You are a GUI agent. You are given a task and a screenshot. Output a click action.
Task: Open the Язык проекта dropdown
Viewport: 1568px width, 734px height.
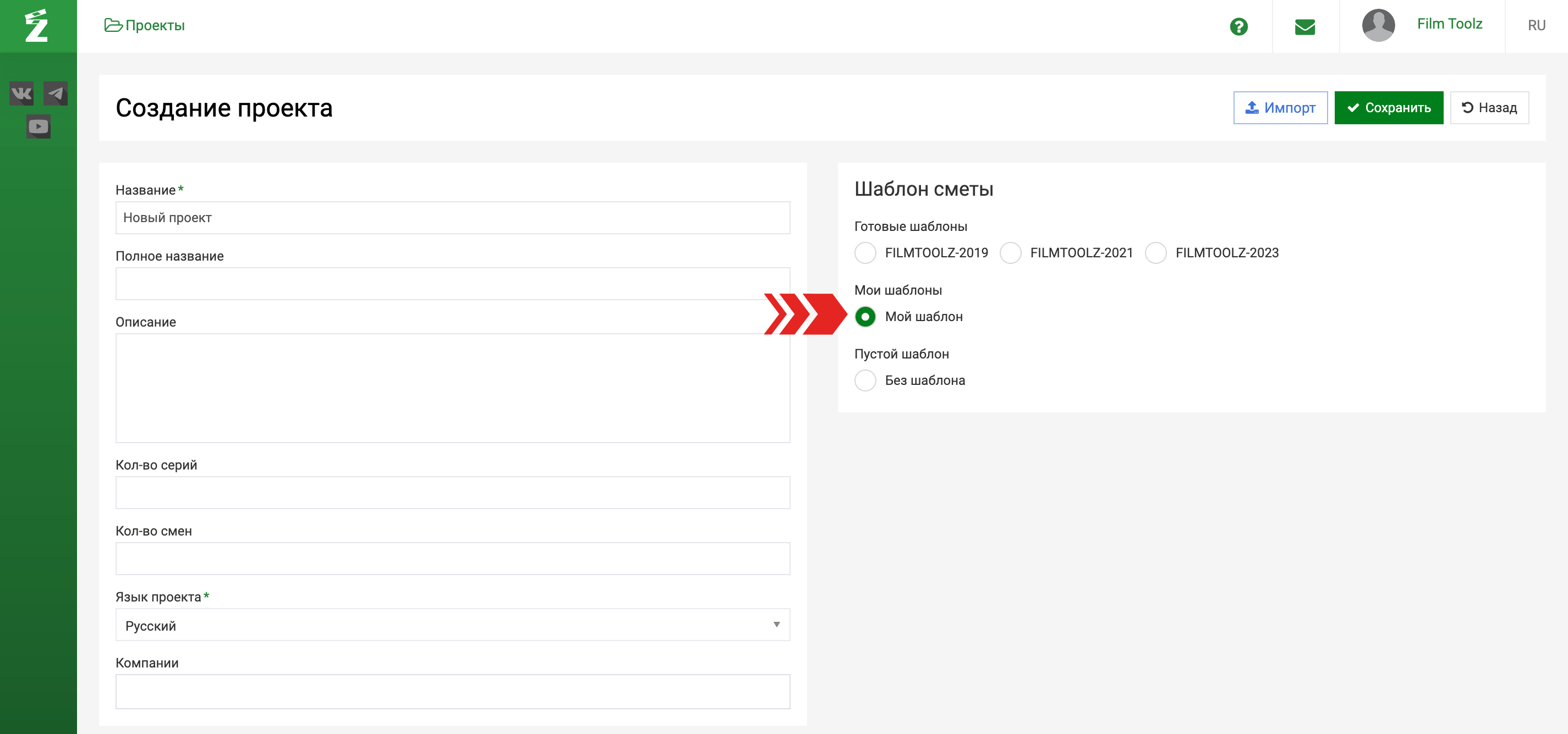click(x=452, y=625)
